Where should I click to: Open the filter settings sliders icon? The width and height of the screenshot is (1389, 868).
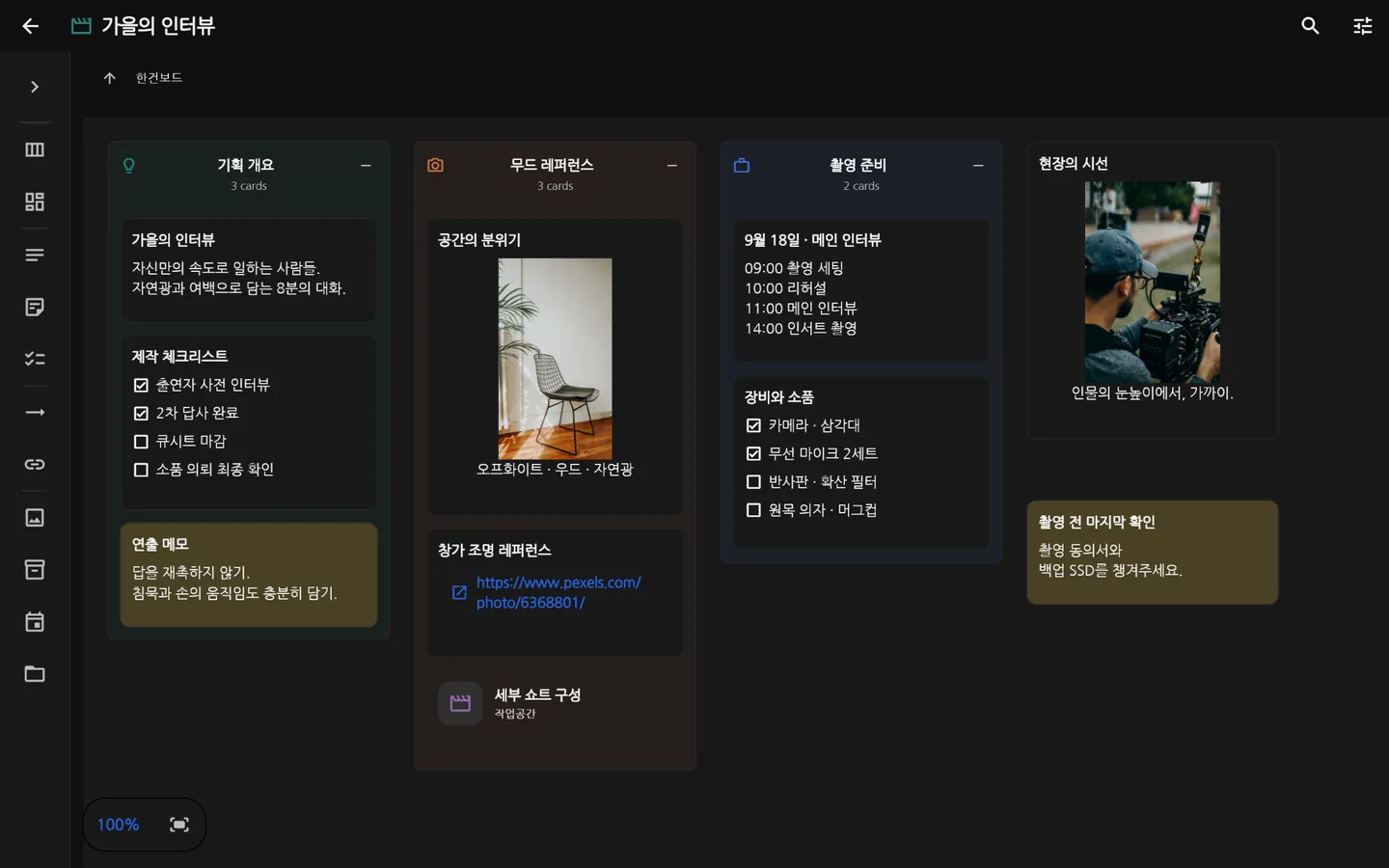pos(1362,26)
